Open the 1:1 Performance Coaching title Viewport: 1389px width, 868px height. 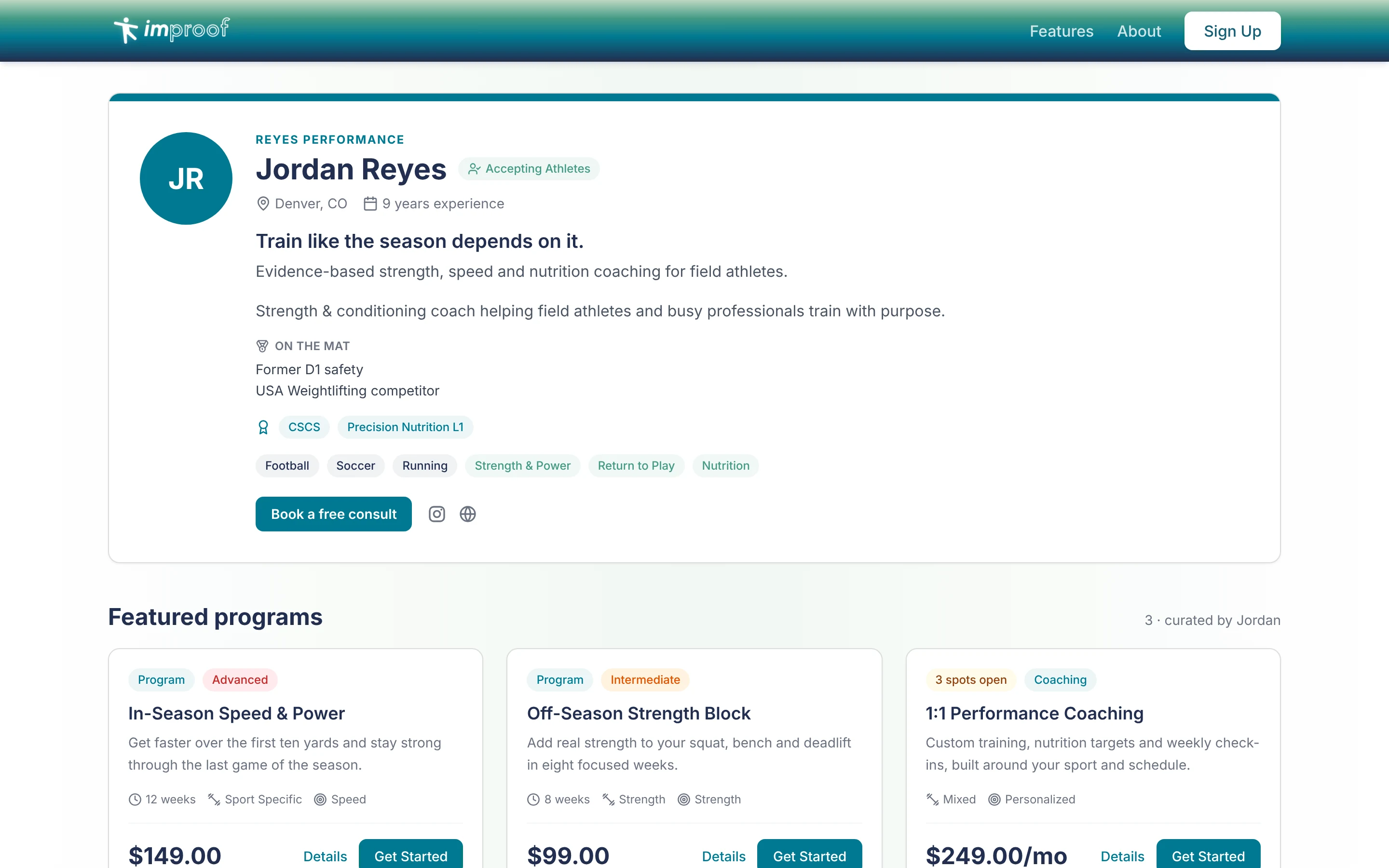[x=1035, y=713]
